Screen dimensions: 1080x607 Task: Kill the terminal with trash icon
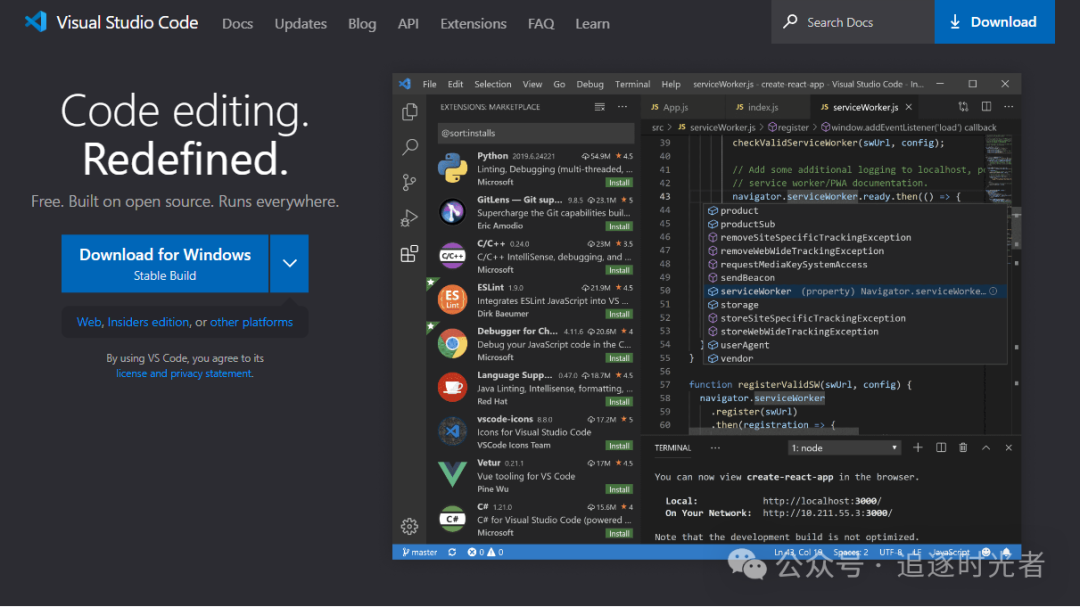pos(963,448)
